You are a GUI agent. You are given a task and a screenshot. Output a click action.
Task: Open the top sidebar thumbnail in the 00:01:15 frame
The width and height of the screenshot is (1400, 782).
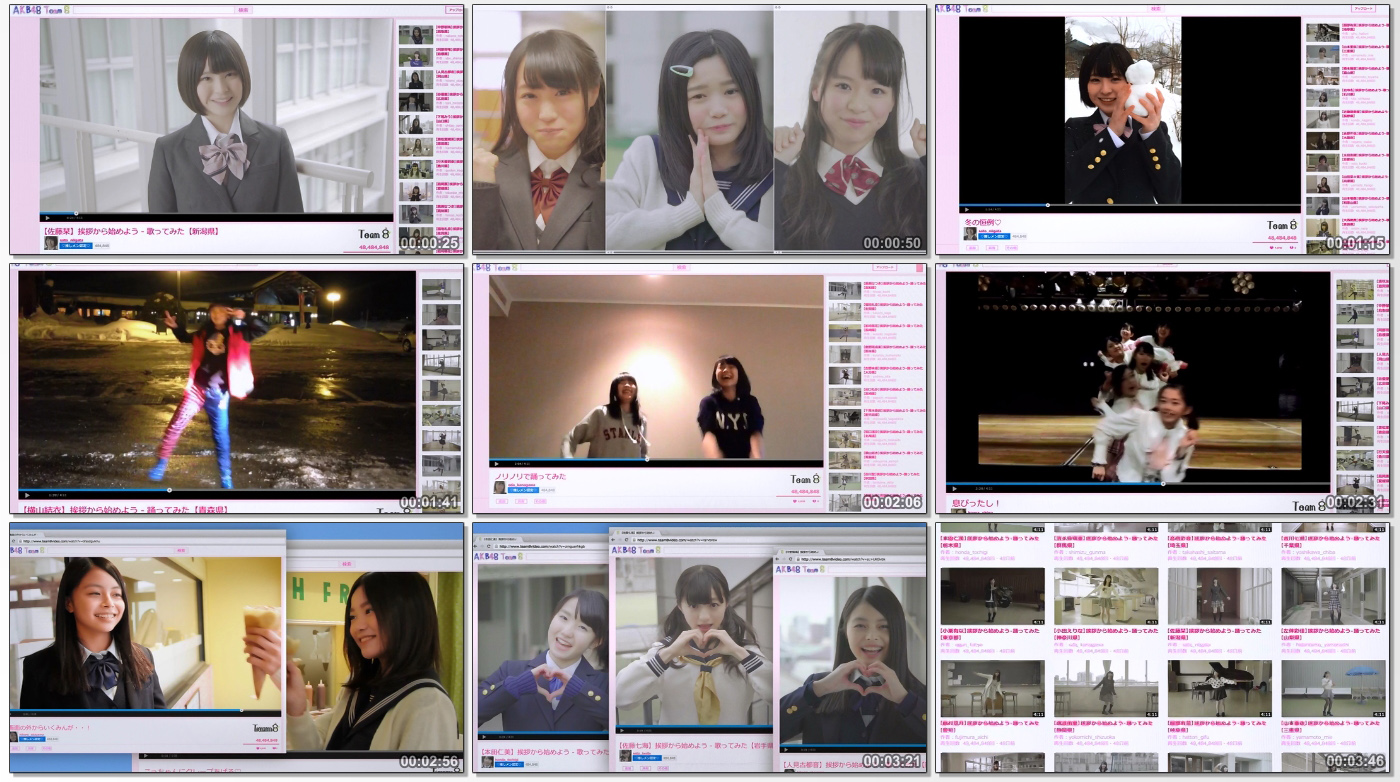coord(1322,33)
